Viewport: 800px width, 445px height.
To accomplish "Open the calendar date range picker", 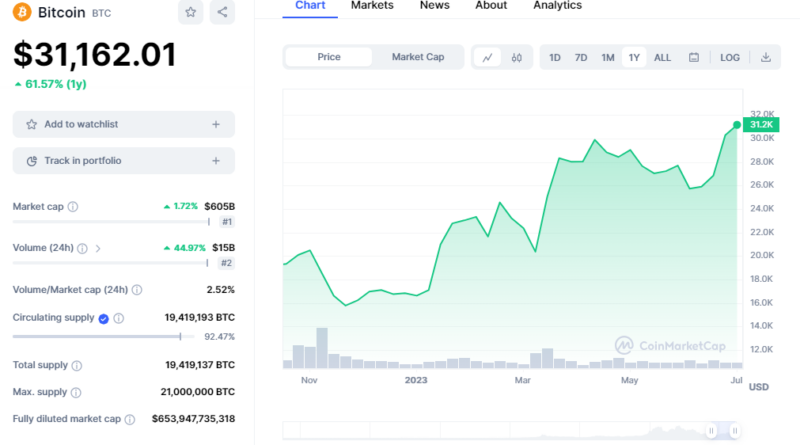I will 693,57.
